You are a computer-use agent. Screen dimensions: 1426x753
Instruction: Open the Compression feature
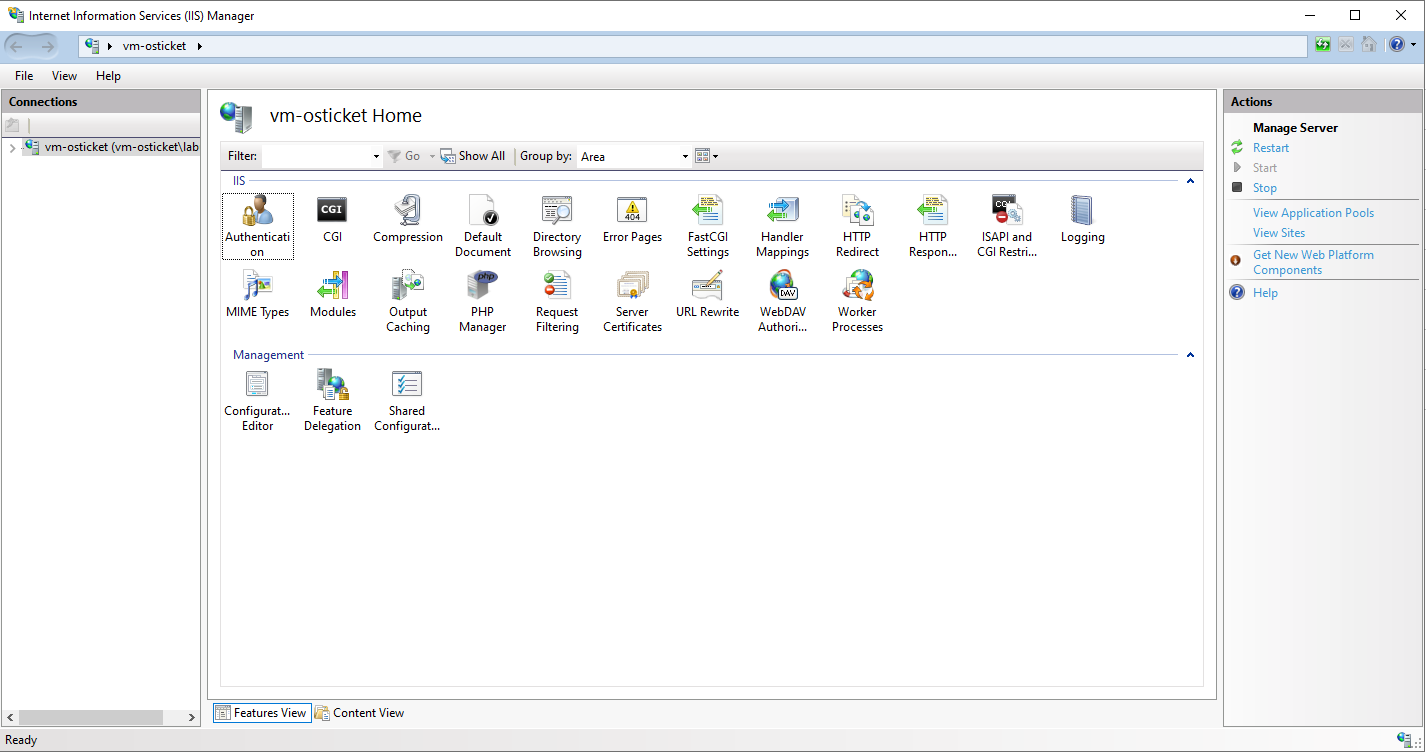tap(408, 219)
